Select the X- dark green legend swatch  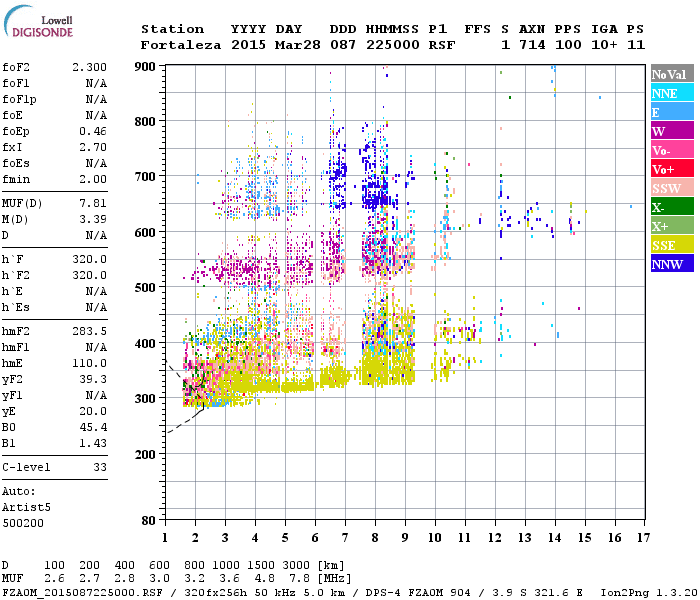click(672, 207)
